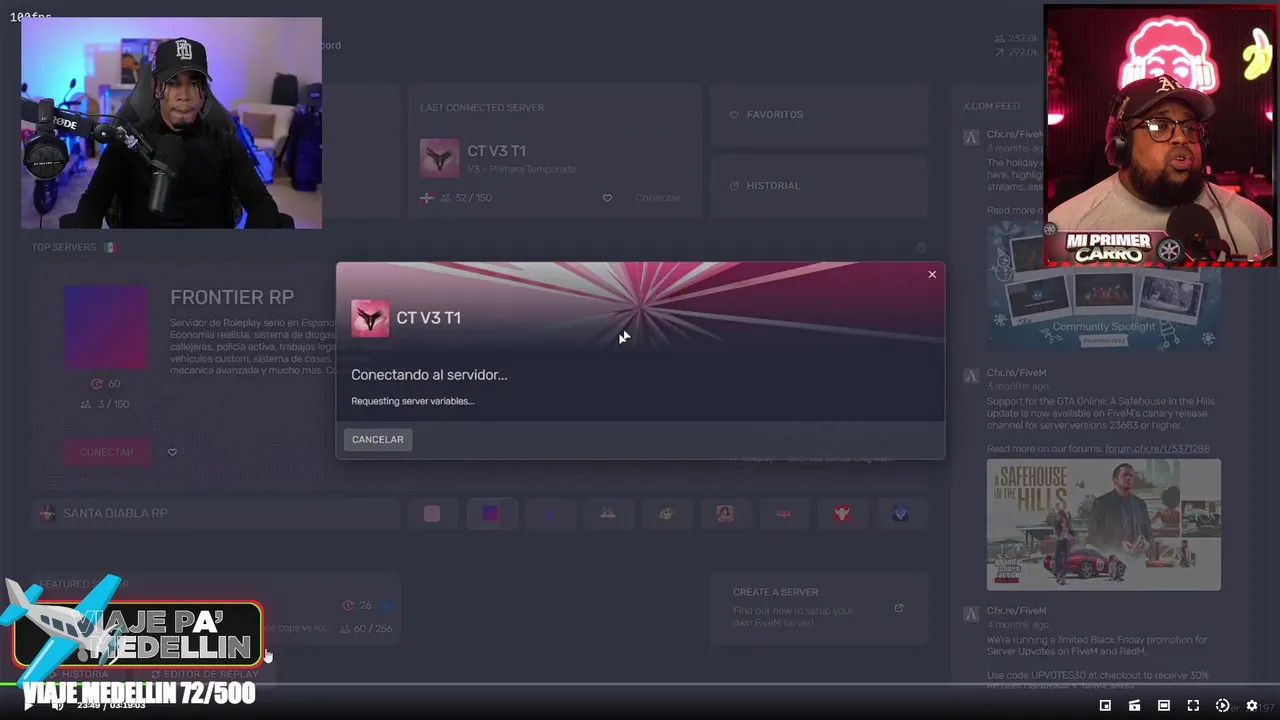Image resolution: width=1280 pixels, height=720 pixels.
Task: Open the FRONTIER RP server thumbnail
Action: point(106,327)
